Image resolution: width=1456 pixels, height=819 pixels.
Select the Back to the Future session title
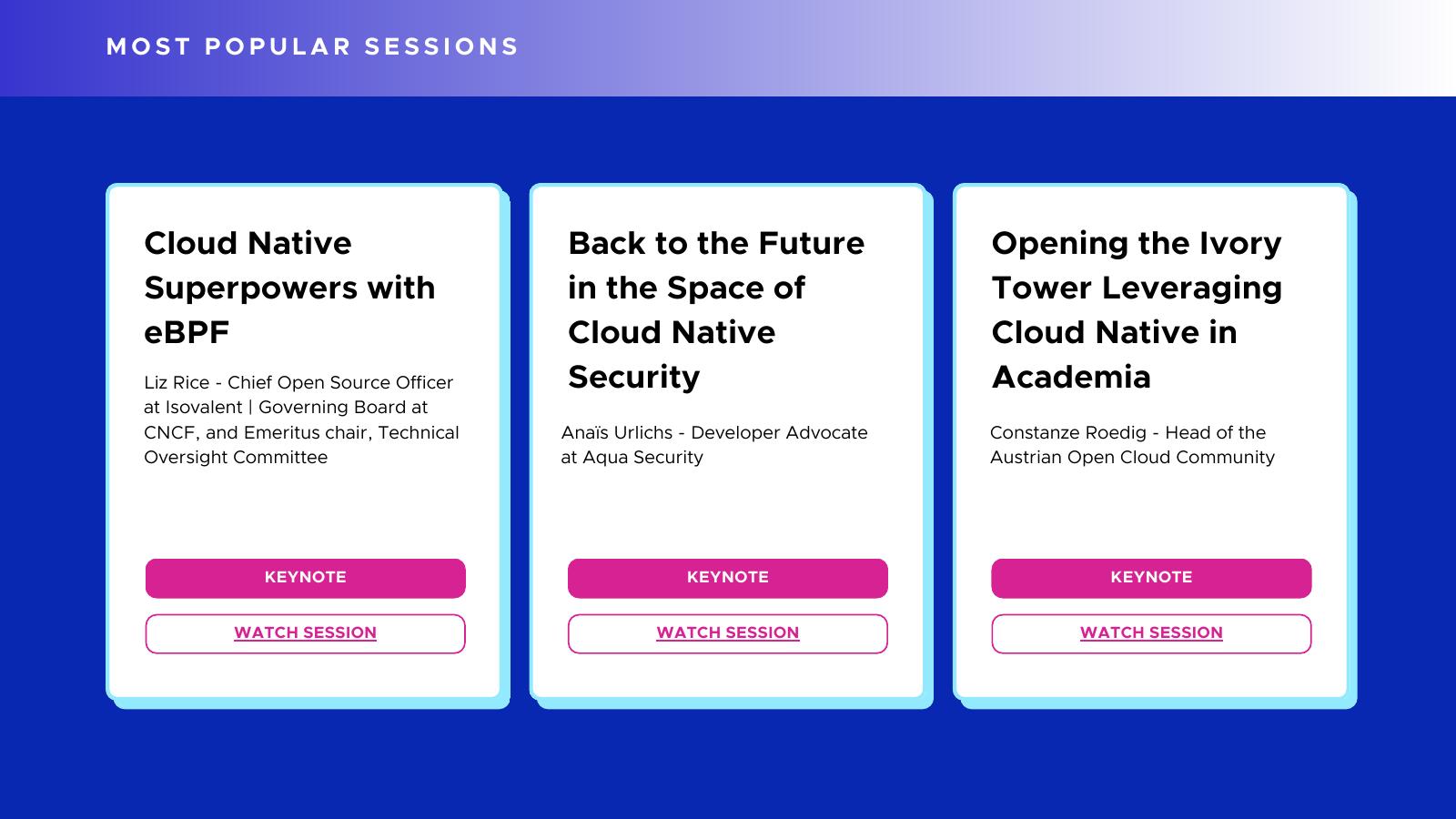click(716, 309)
